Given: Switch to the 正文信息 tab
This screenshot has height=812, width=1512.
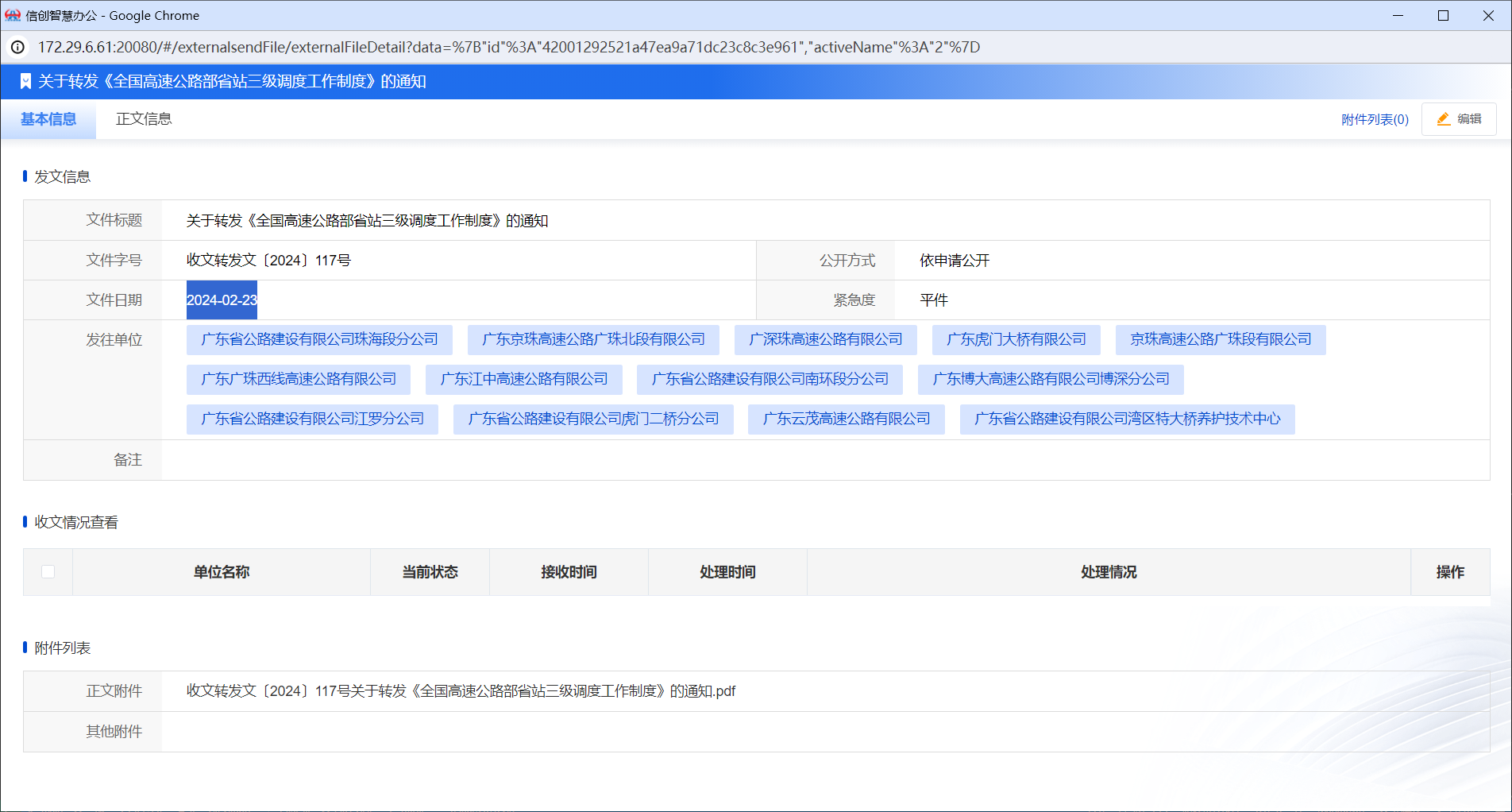Looking at the screenshot, I should 144,119.
